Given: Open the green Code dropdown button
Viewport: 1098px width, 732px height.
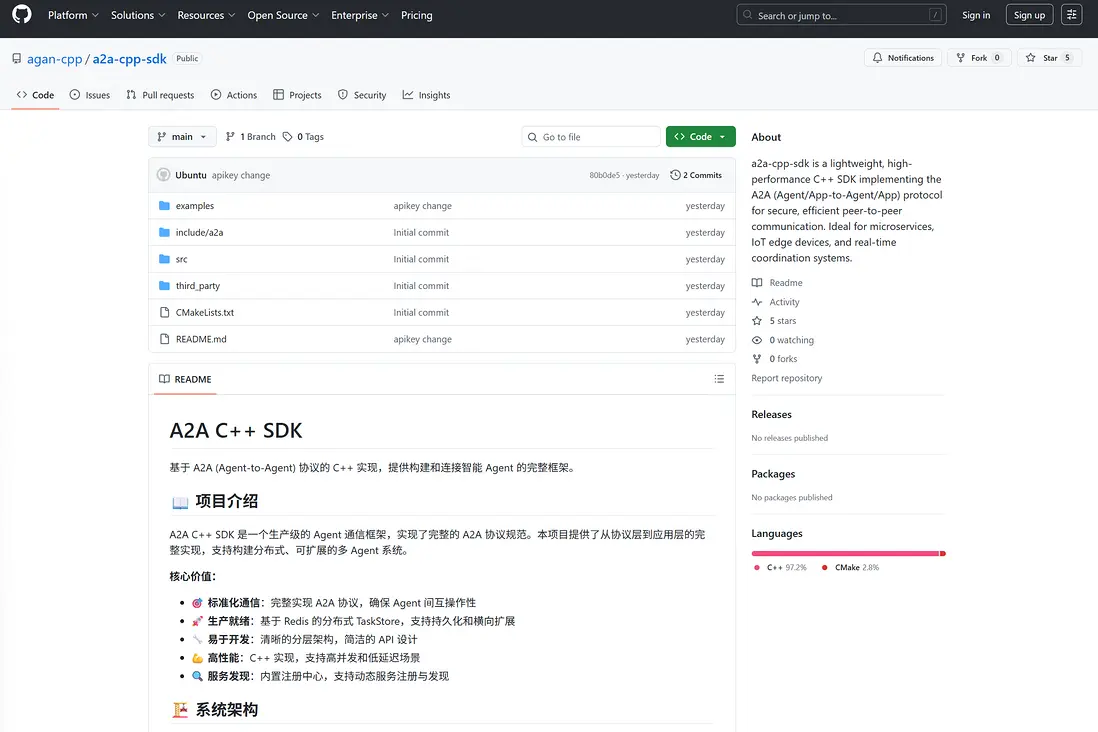Looking at the screenshot, I should click(x=700, y=137).
